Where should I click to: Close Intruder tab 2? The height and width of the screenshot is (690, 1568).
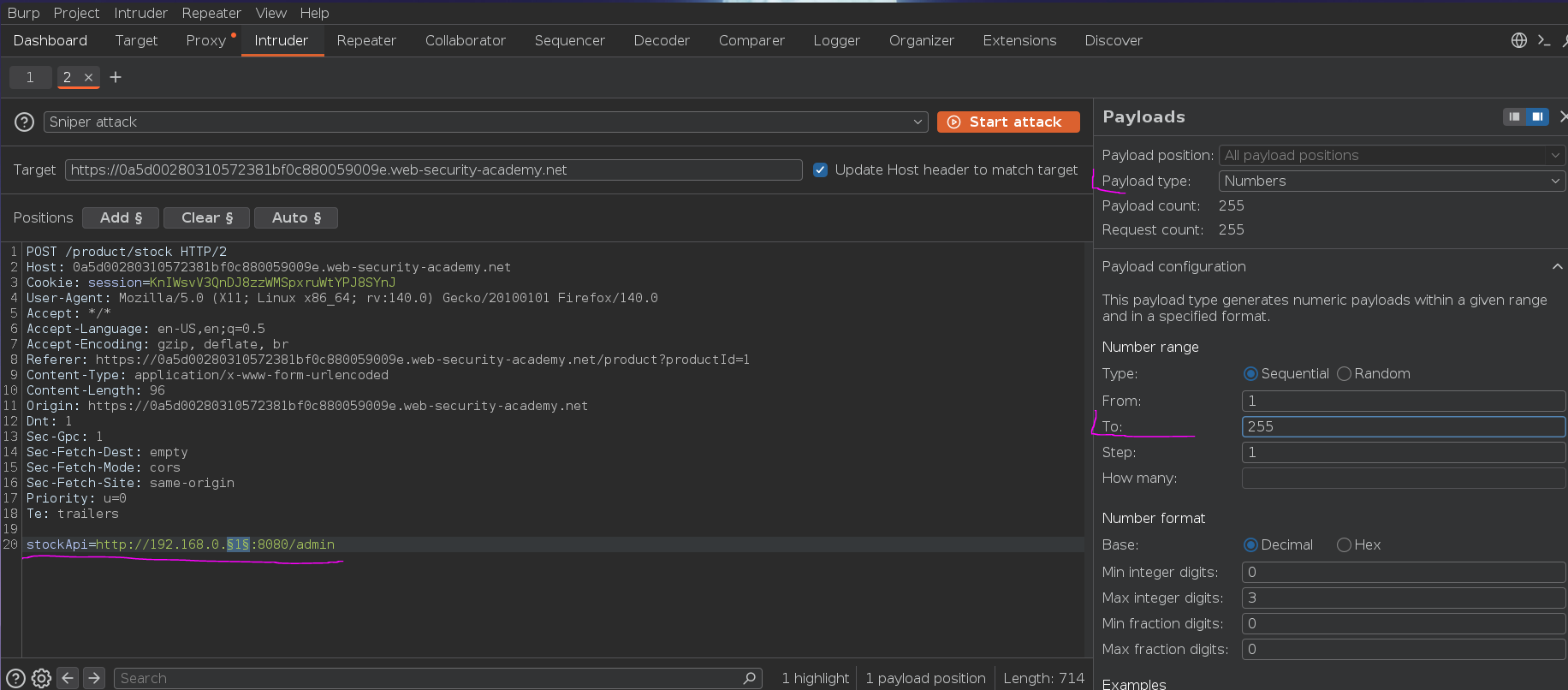[x=88, y=77]
